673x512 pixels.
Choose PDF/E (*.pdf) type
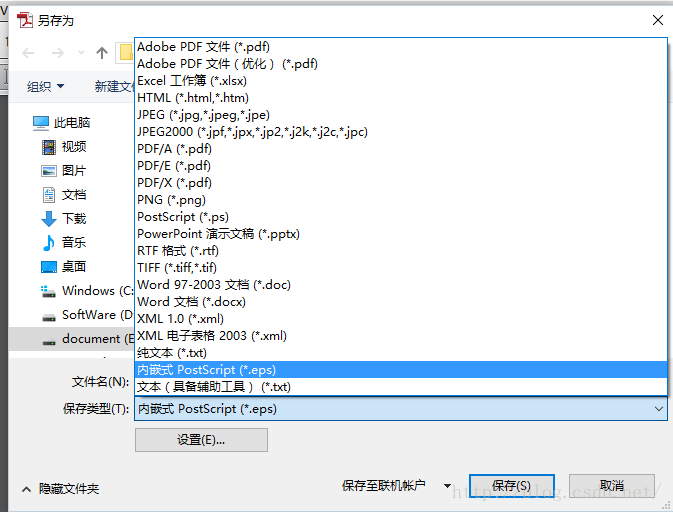pos(401,166)
